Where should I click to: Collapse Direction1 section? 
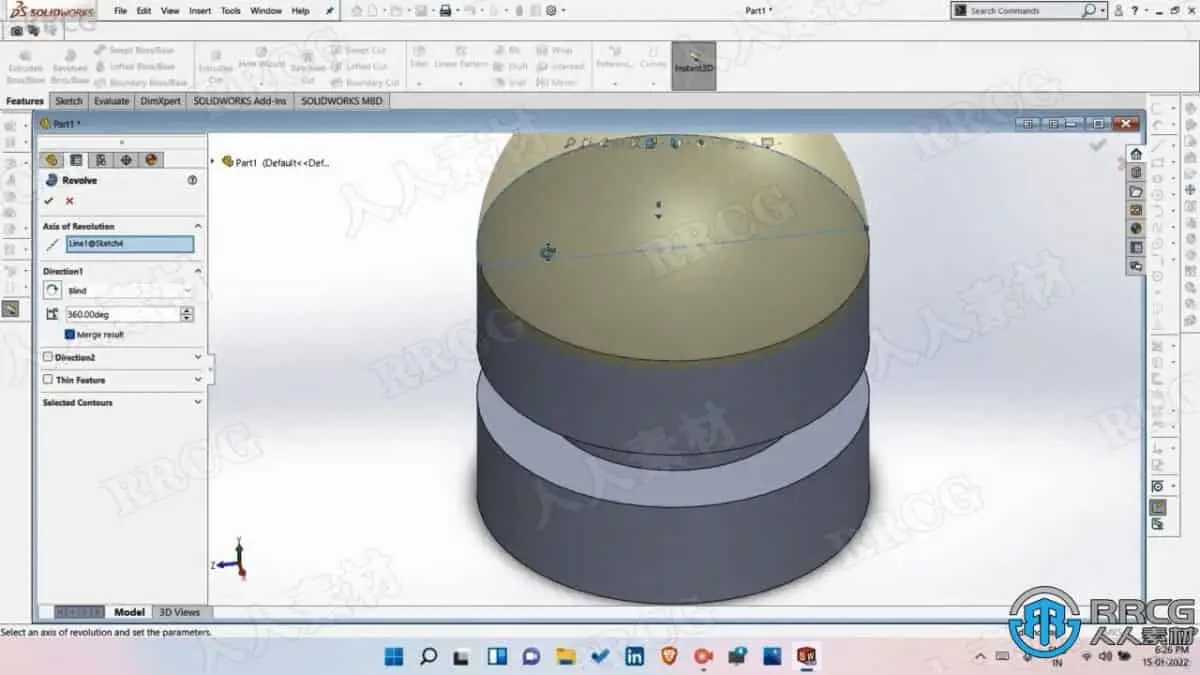(197, 271)
